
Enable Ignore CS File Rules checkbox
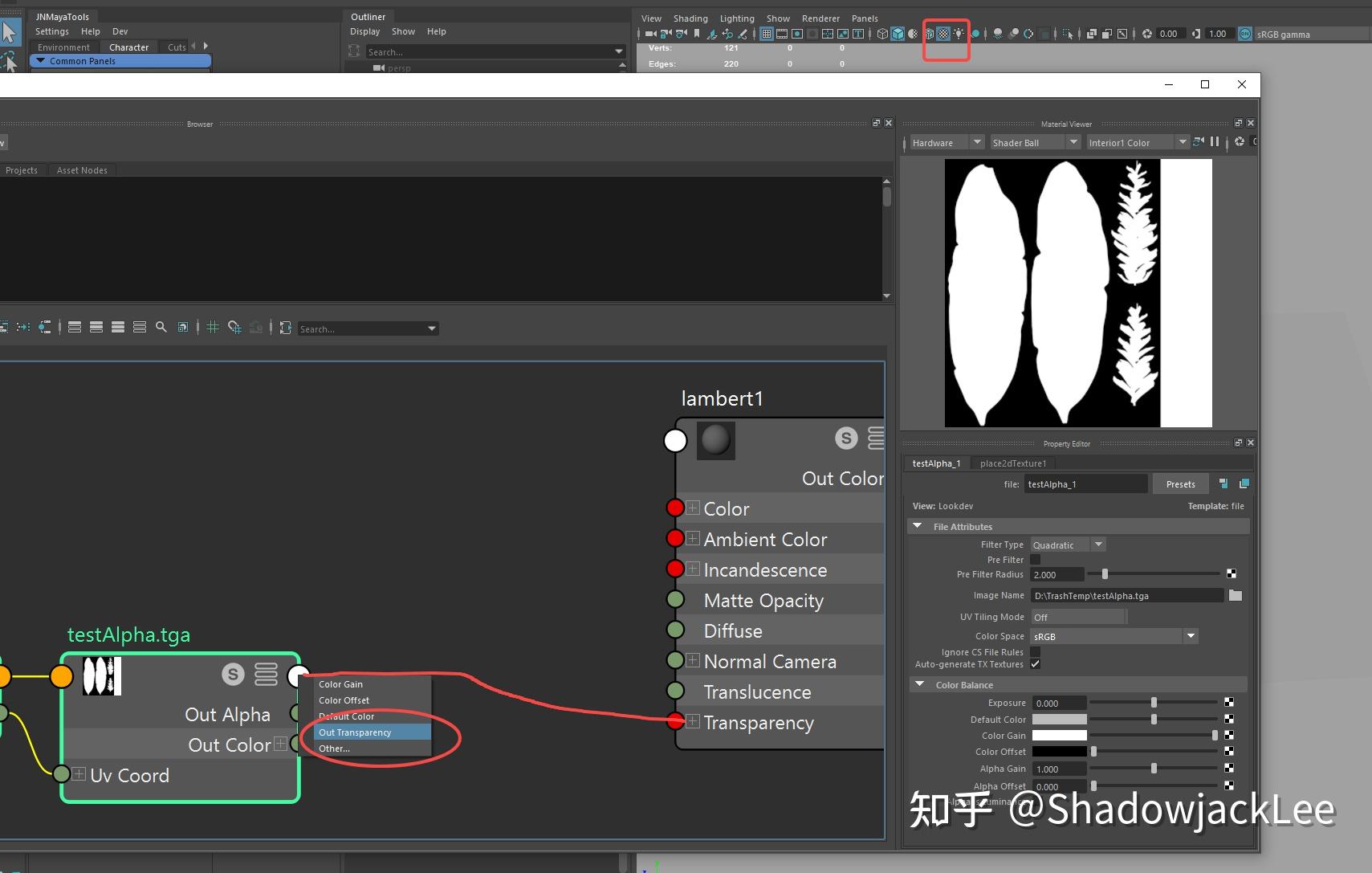point(1036,652)
